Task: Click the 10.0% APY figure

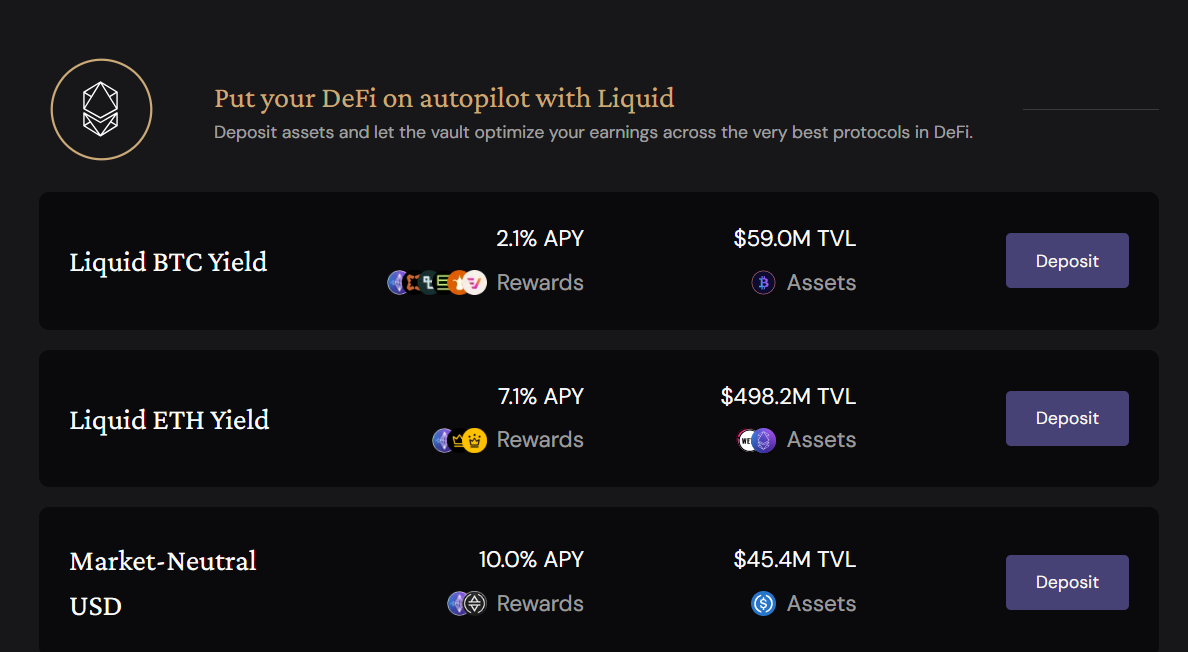Action: 531,560
